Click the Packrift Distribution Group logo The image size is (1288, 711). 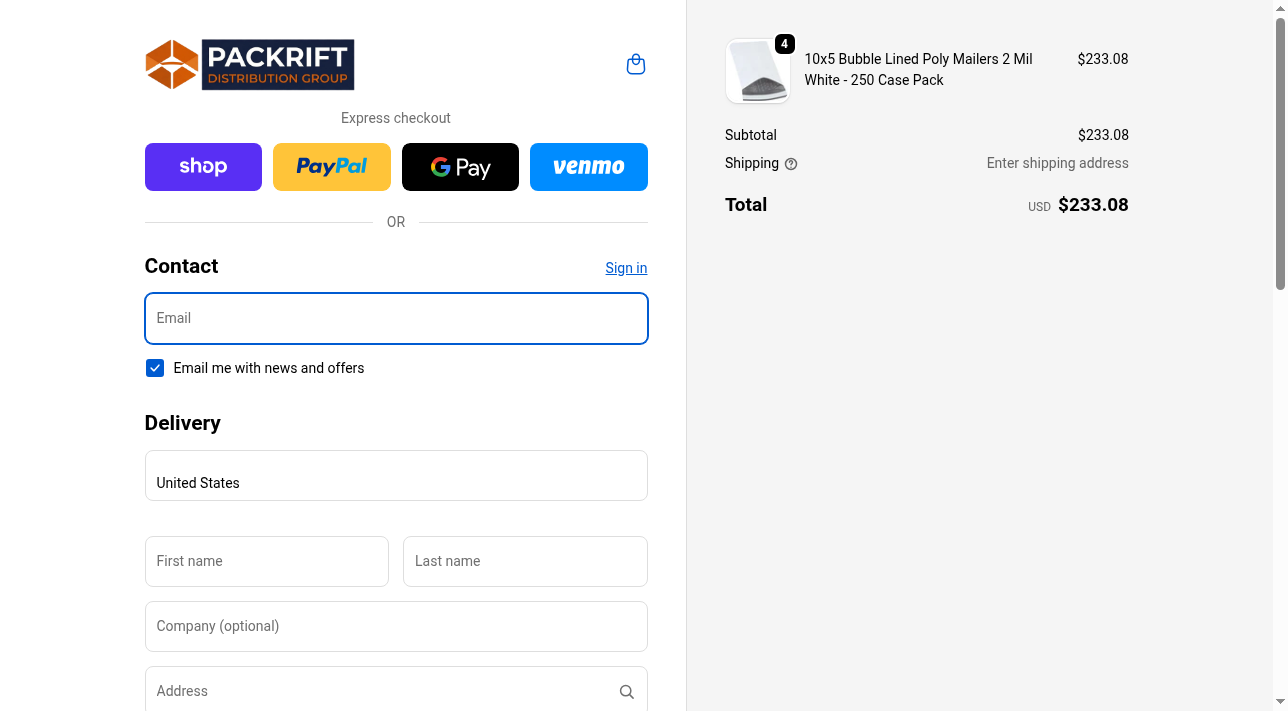point(250,65)
